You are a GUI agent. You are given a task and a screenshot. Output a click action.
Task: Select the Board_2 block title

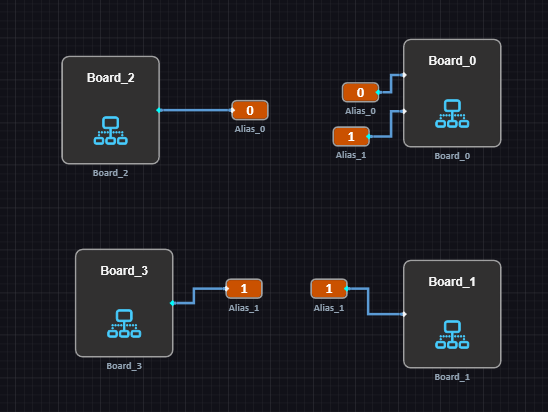pyautogui.click(x=110, y=78)
